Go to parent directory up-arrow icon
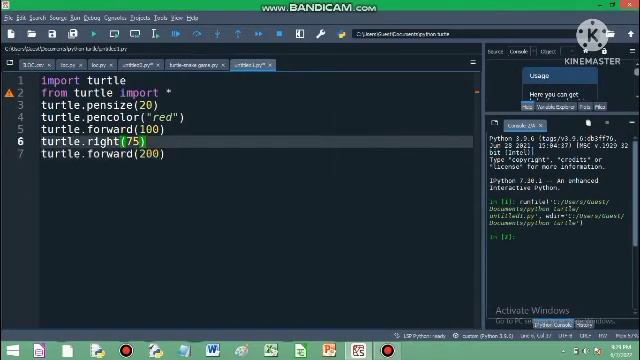Viewport: 640px width, 360px height. 631,34
